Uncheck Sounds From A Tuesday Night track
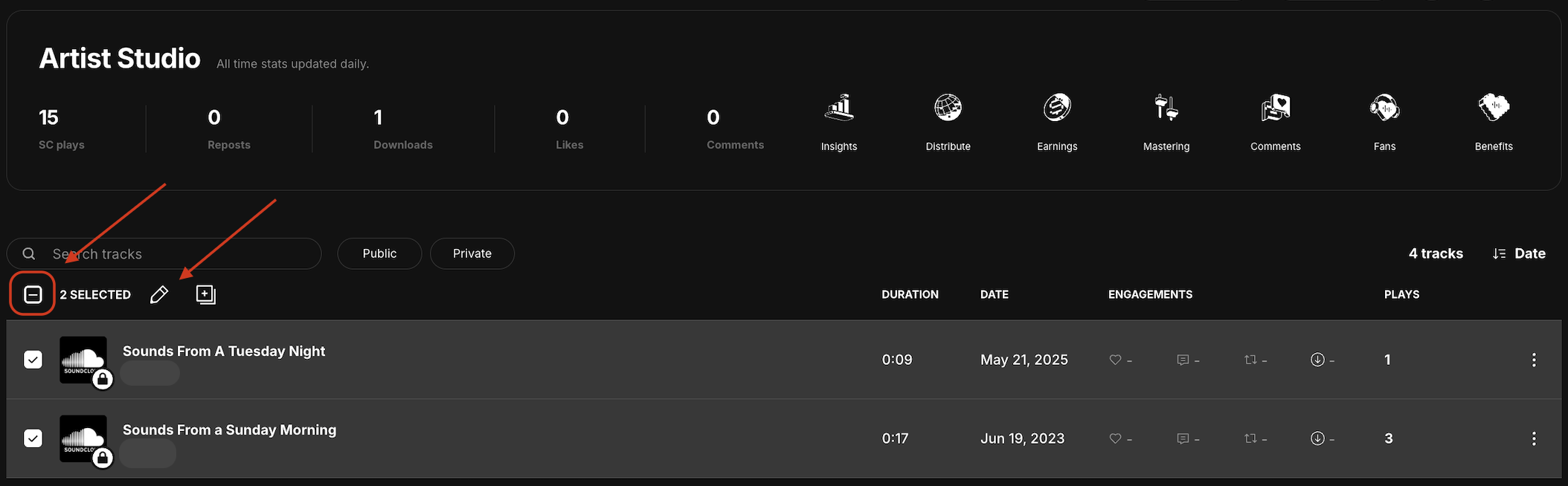 point(33,360)
